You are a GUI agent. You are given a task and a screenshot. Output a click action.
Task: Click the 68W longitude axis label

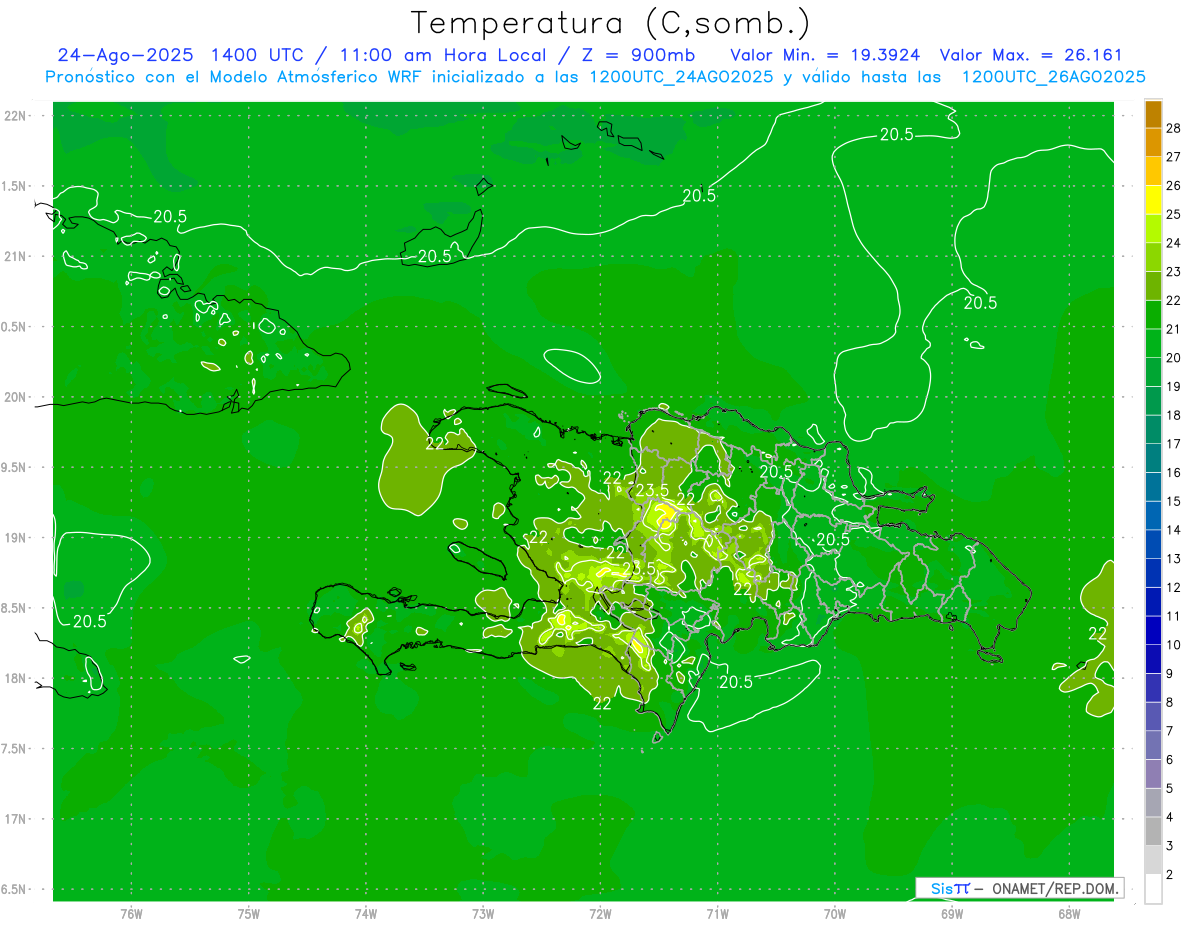point(1069,913)
